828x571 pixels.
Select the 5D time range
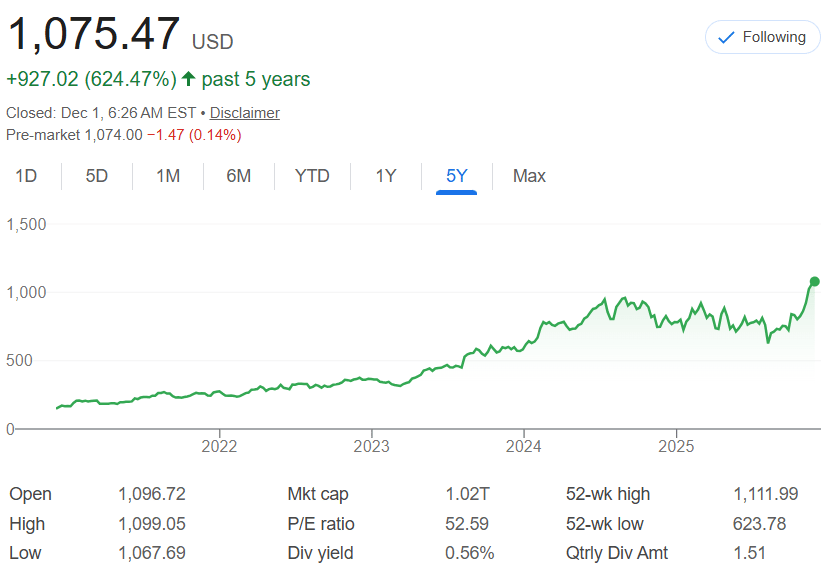[x=96, y=176]
